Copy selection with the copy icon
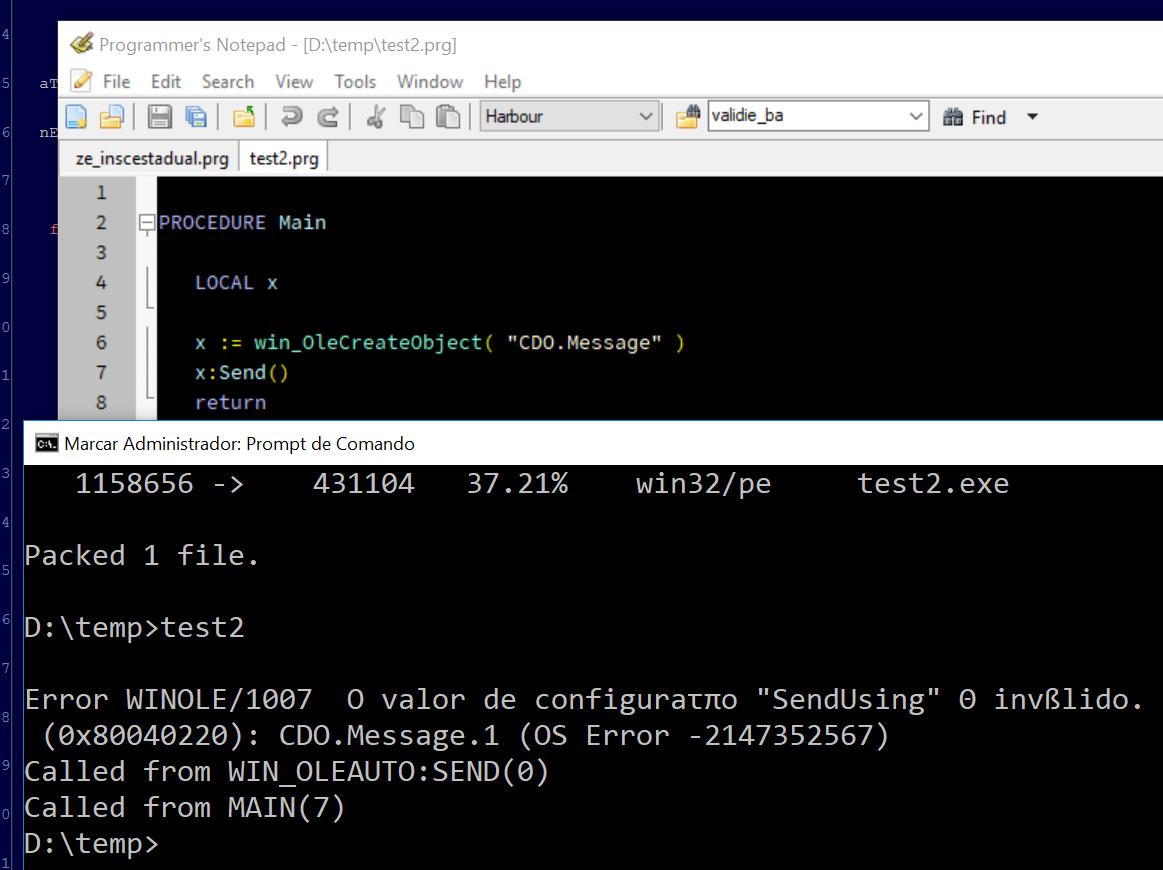This screenshot has width=1163, height=870. point(412,116)
